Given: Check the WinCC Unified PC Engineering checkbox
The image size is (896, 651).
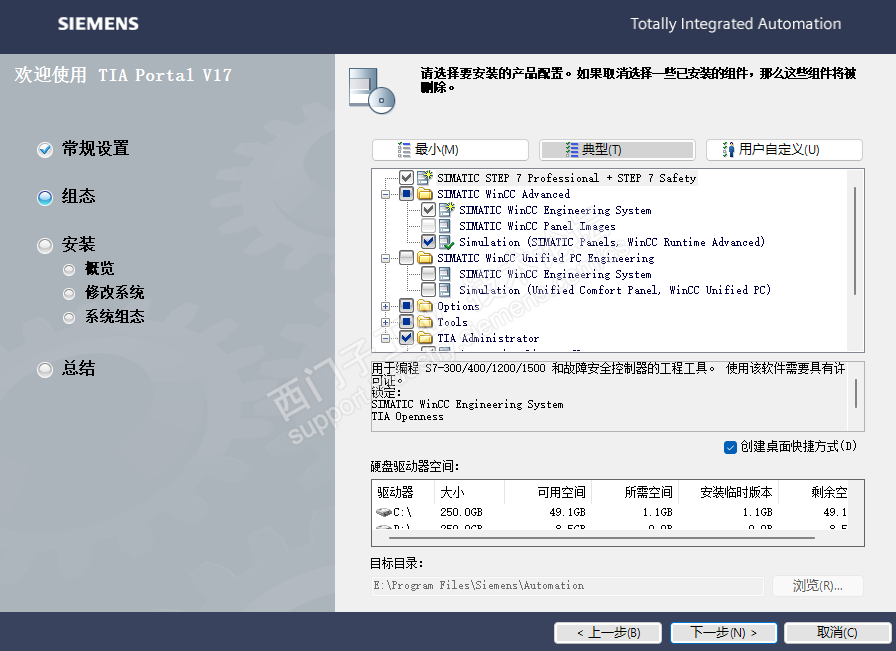Looking at the screenshot, I should coord(406,258).
